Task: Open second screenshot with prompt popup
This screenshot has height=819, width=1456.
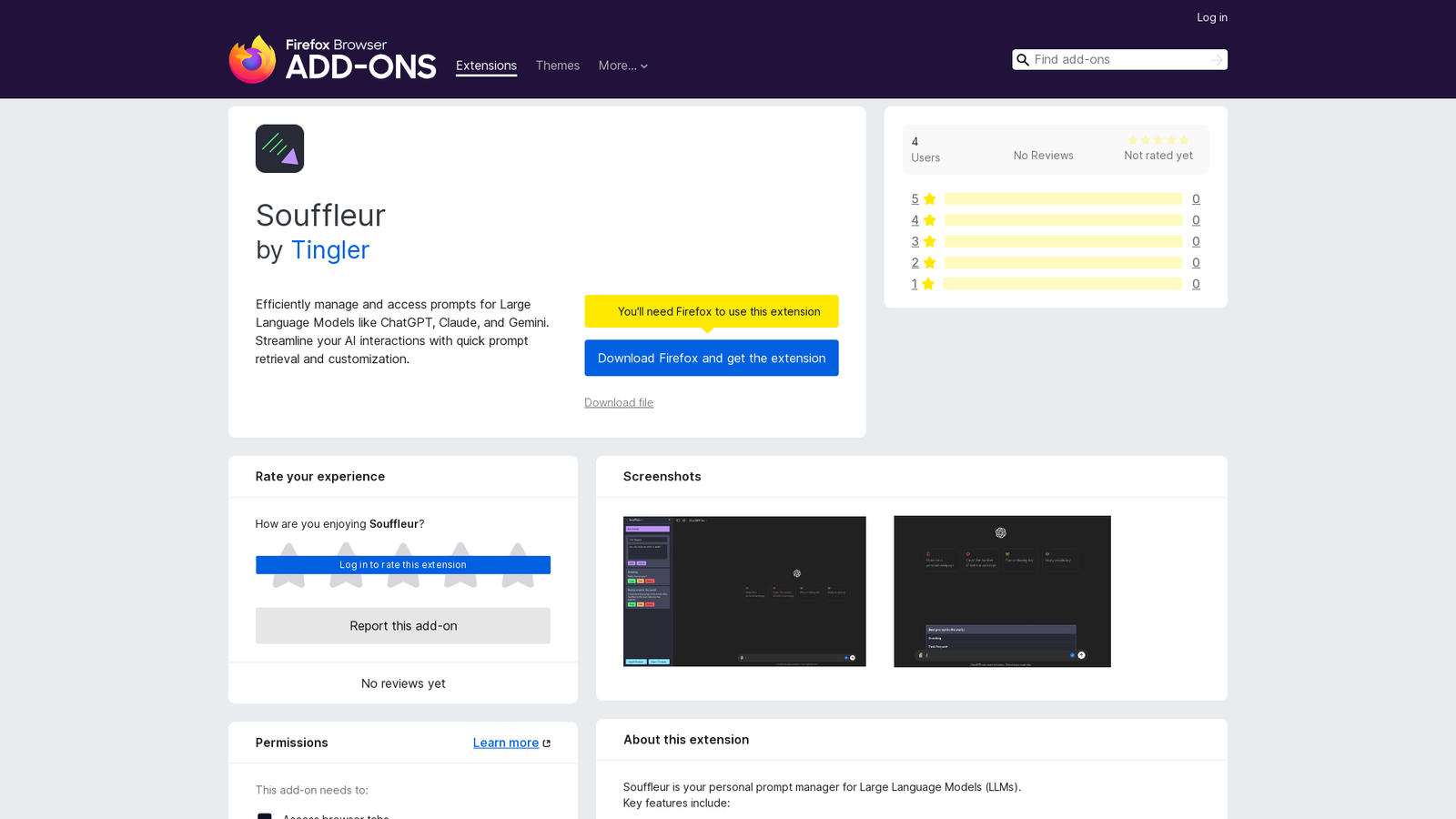Action: [1002, 591]
